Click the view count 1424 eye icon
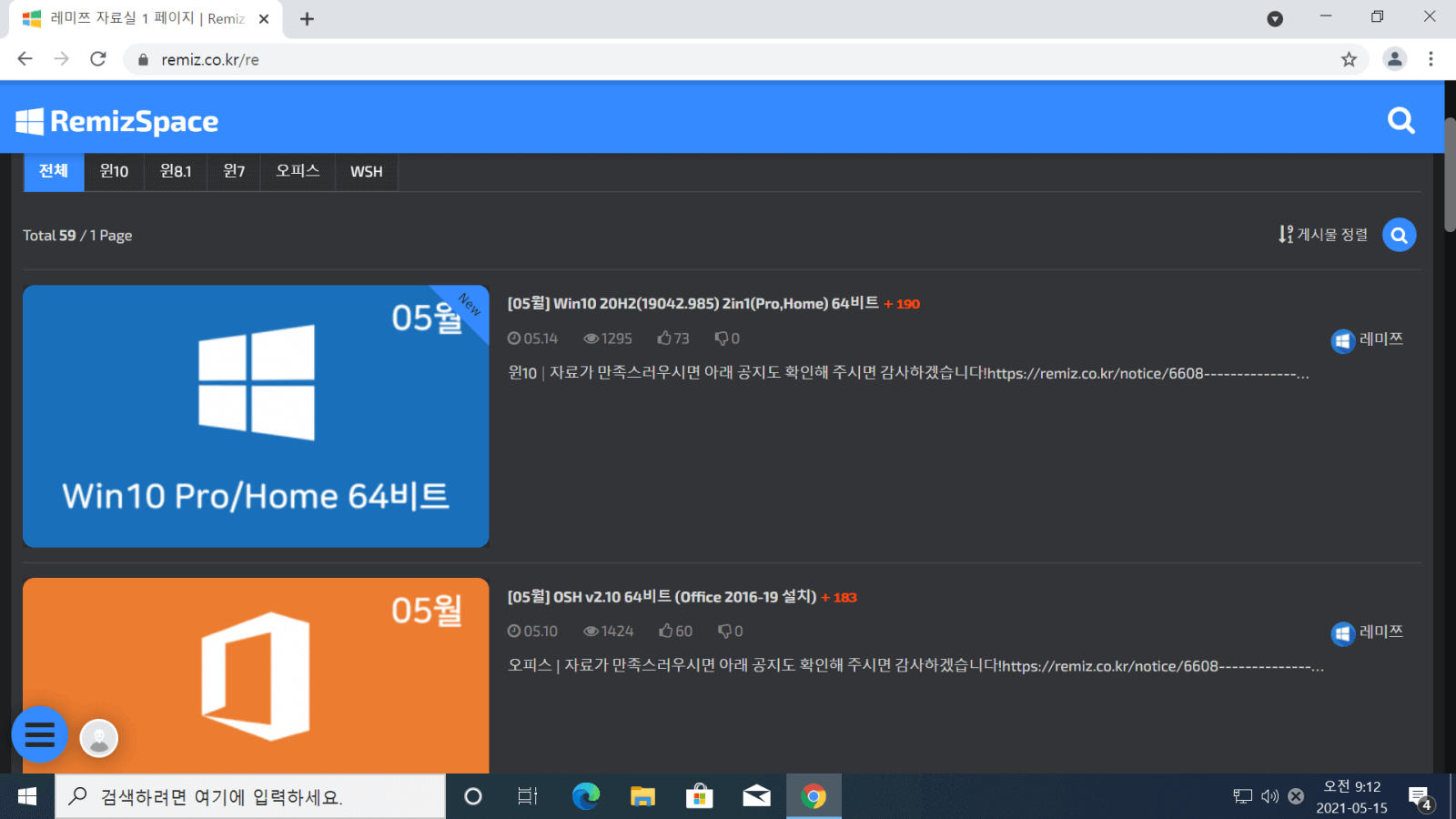 591,631
